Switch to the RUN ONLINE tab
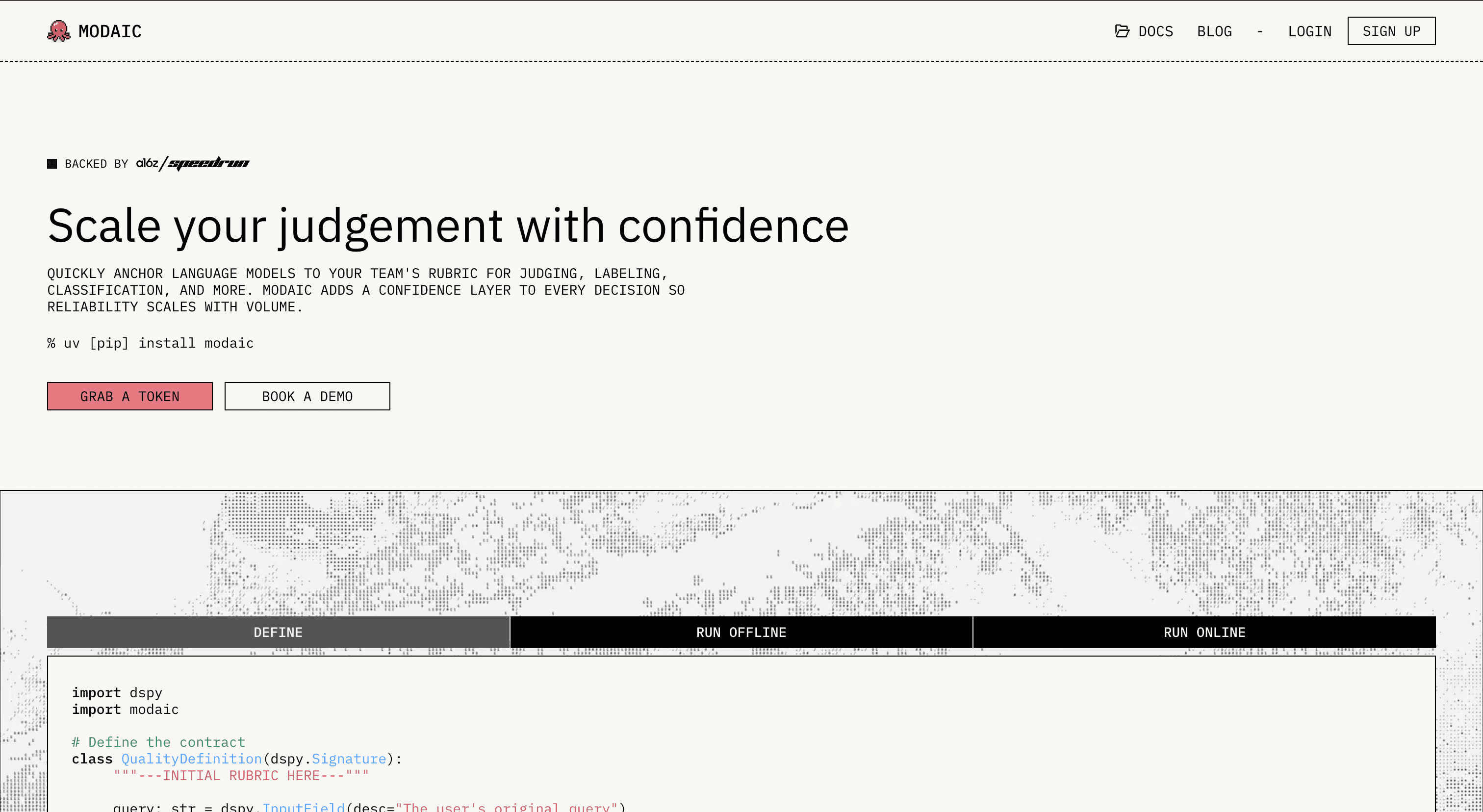The width and height of the screenshot is (1483, 812). point(1204,633)
